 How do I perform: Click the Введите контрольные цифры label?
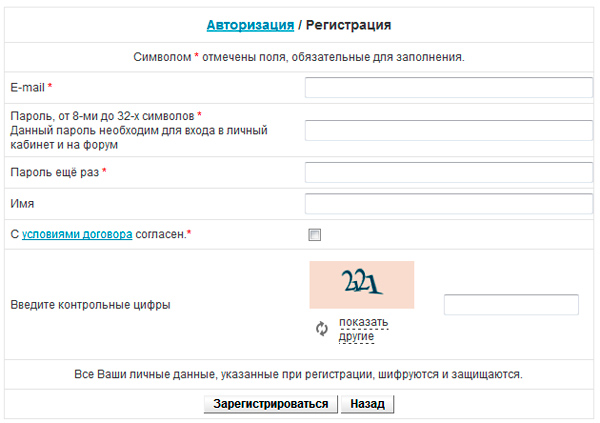(90, 305)
